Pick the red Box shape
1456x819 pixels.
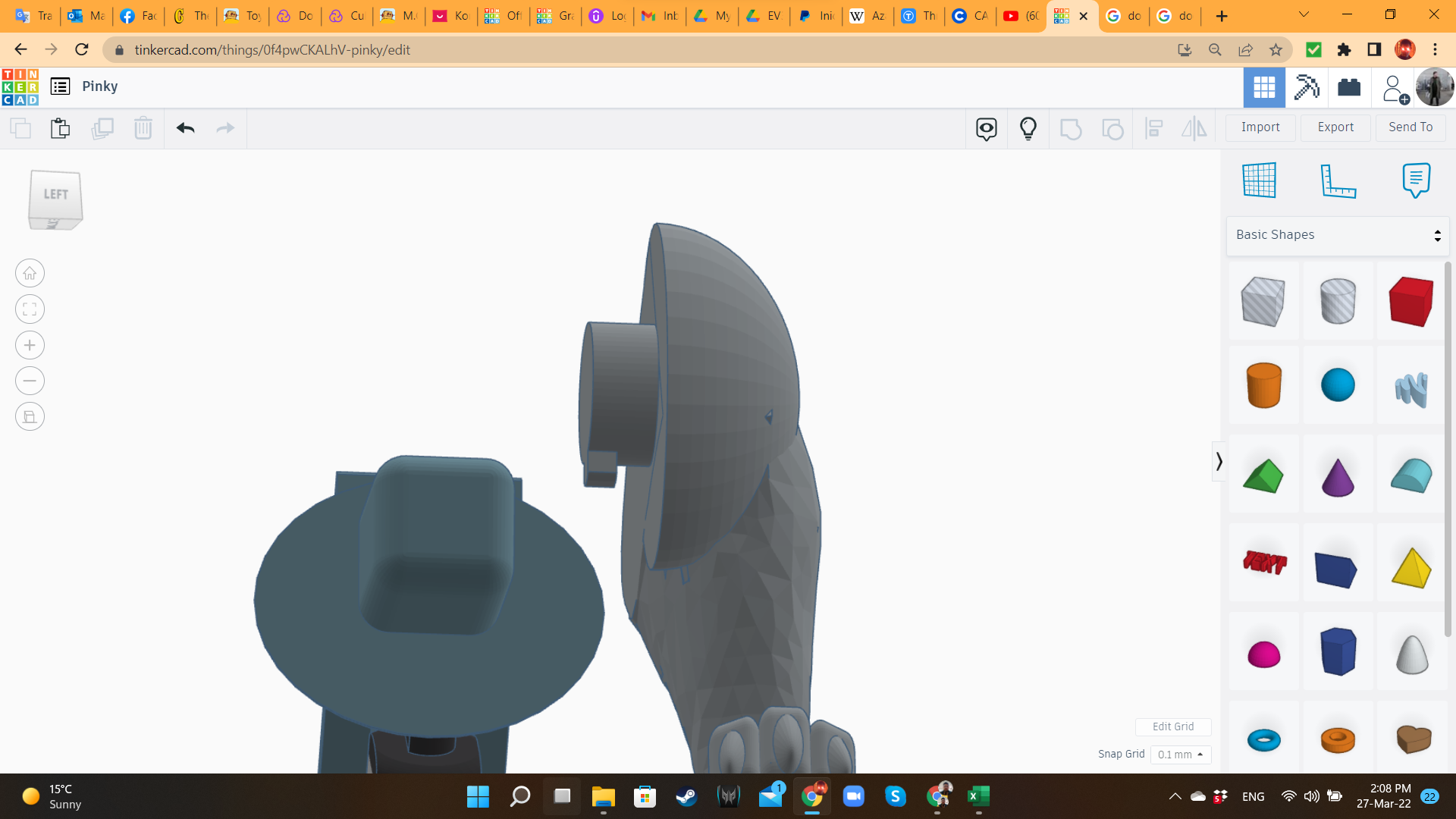[1410, 301]
